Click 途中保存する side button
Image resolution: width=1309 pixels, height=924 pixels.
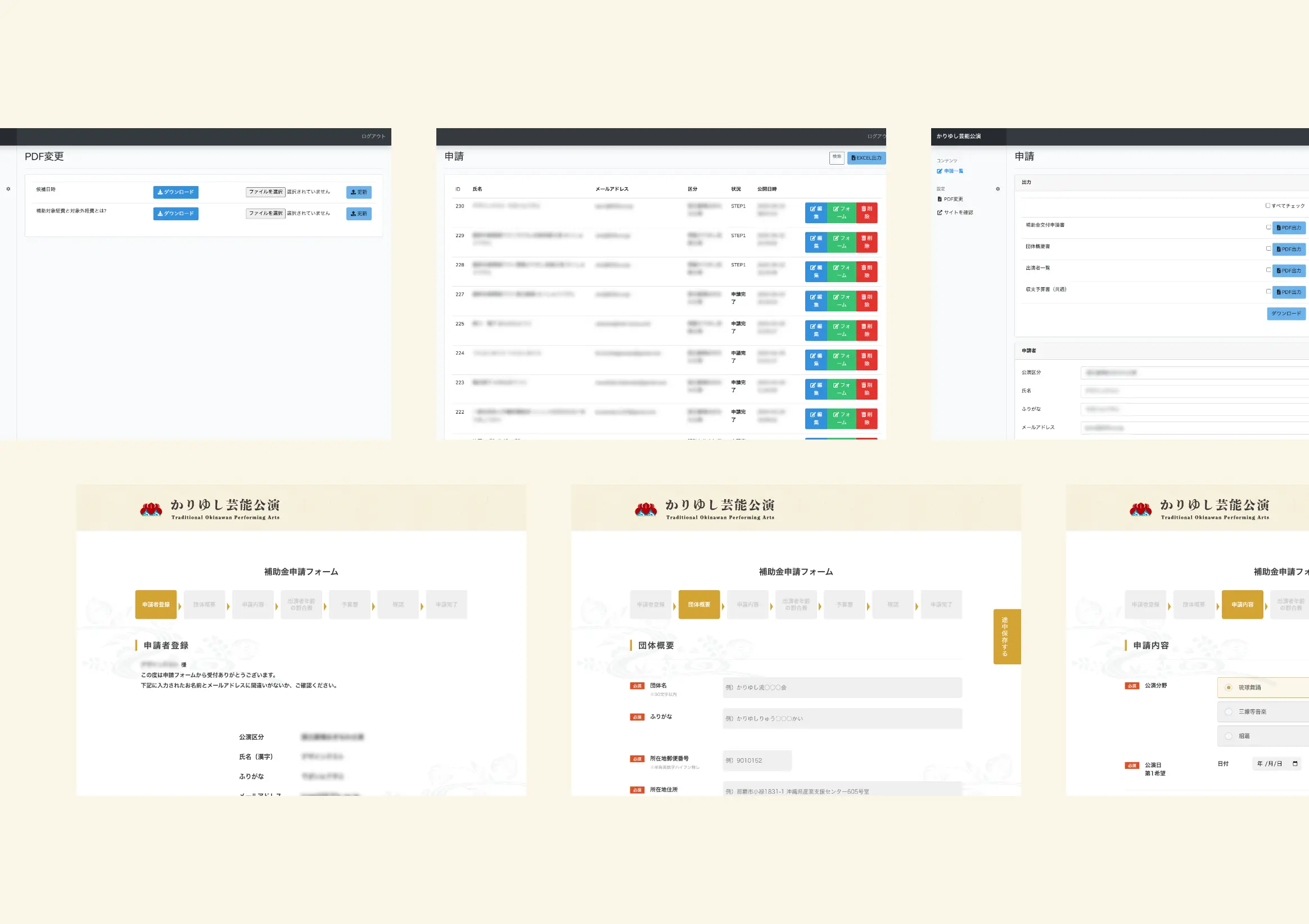pyautogui.click(x=1006, y=636)
